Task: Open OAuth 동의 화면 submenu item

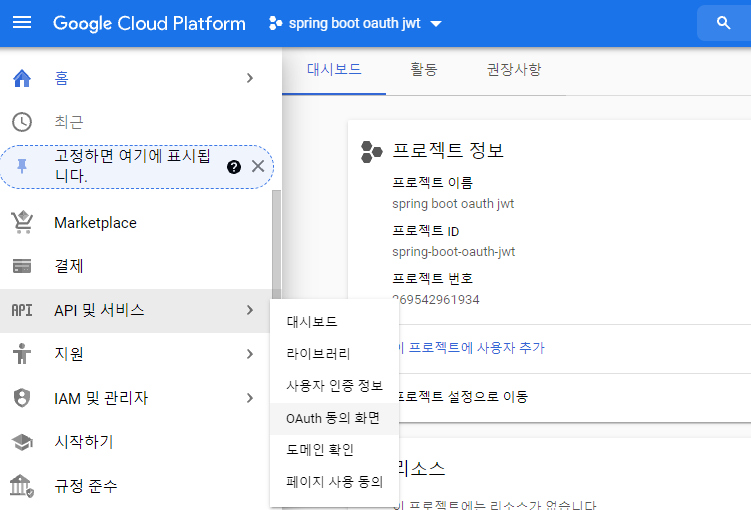Action: (334, 419)
